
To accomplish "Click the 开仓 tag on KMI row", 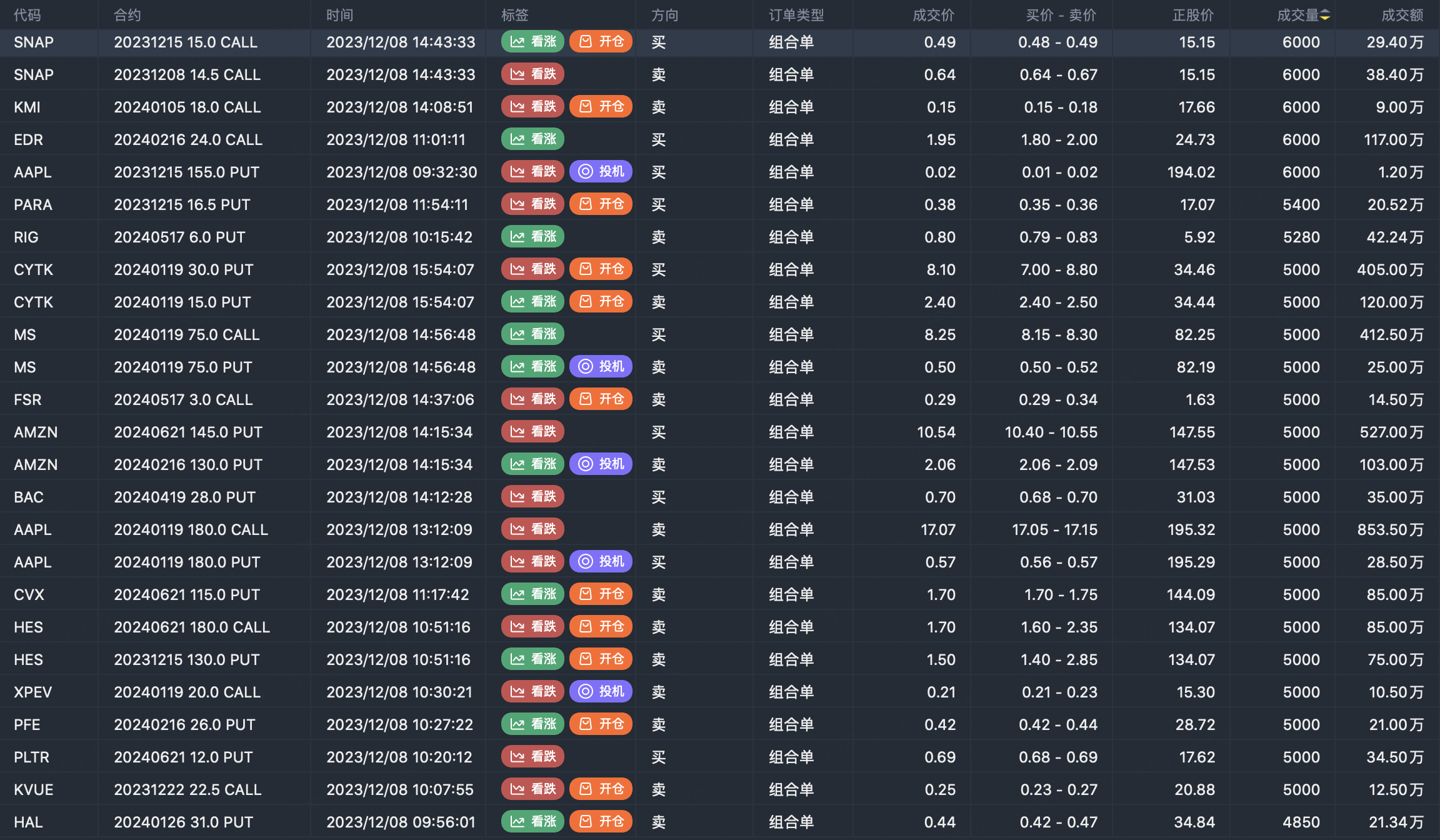I will coord(601,107).
